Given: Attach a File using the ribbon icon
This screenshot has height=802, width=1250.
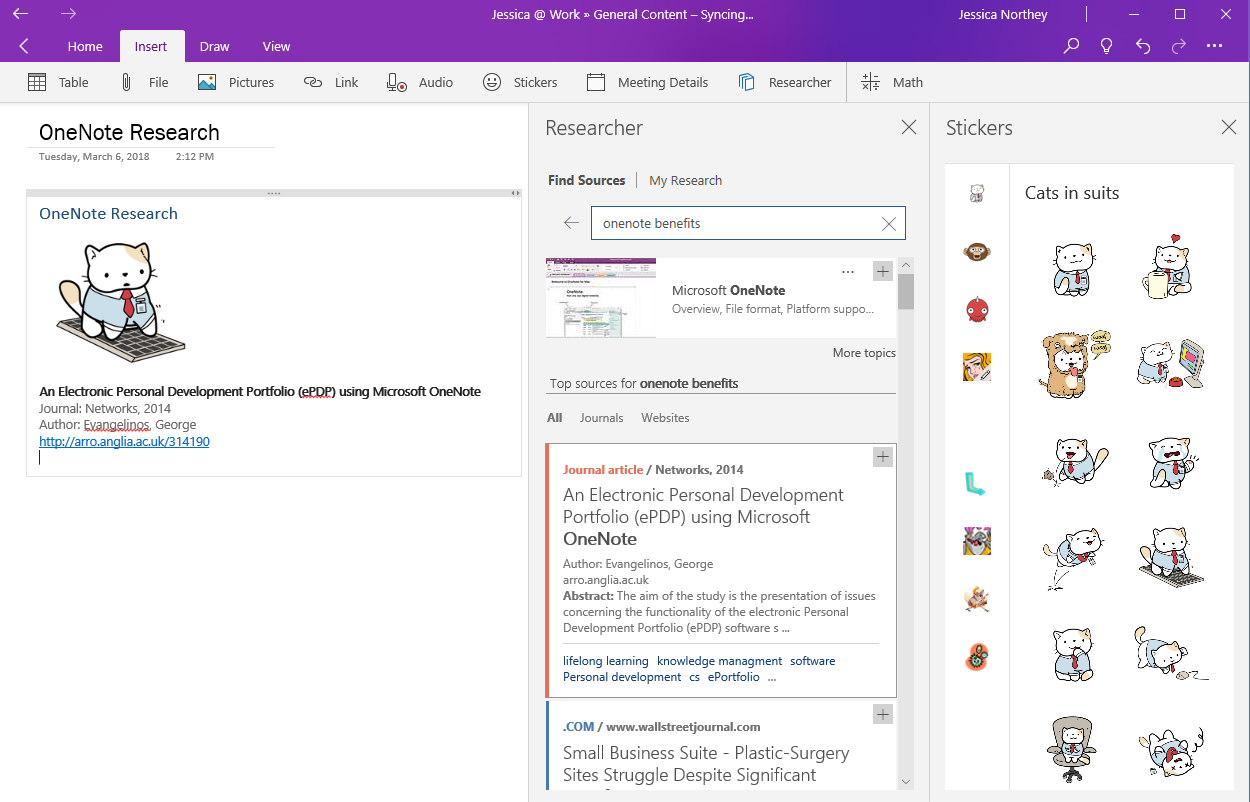Looking at the screenshot, I should tap(145, 82).
